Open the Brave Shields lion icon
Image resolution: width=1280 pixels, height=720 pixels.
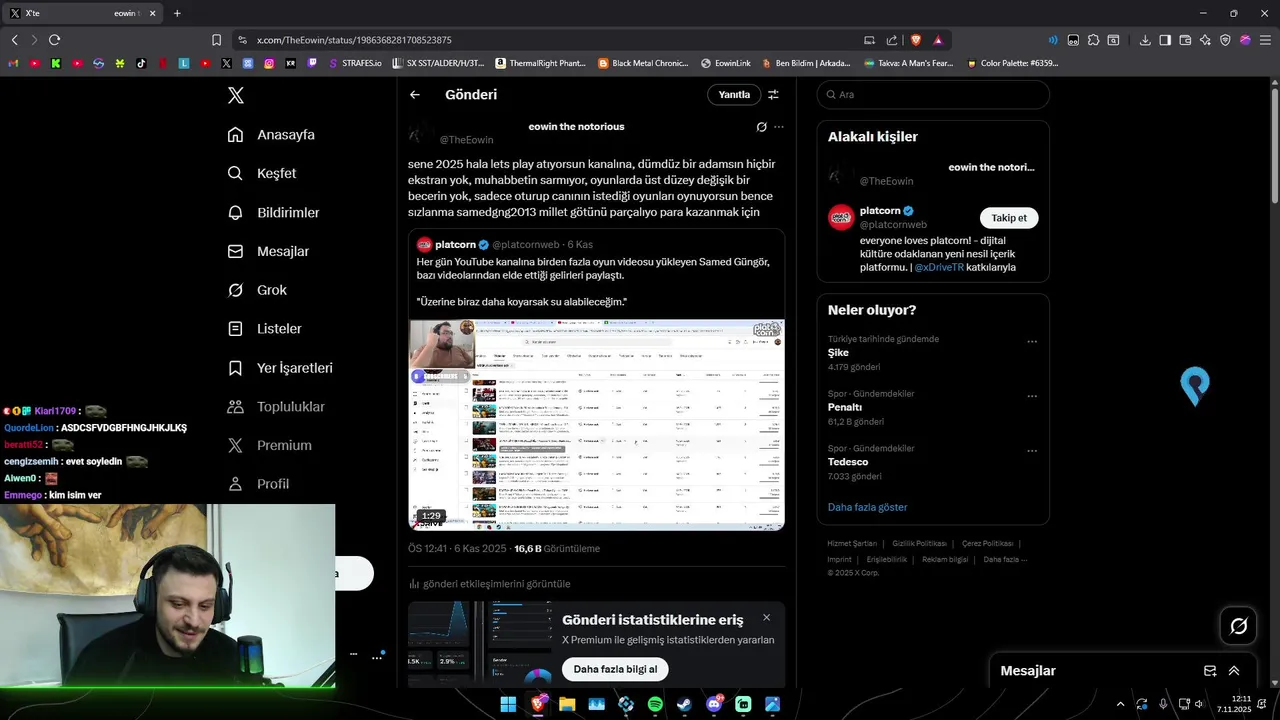click(x=916, y=40)
